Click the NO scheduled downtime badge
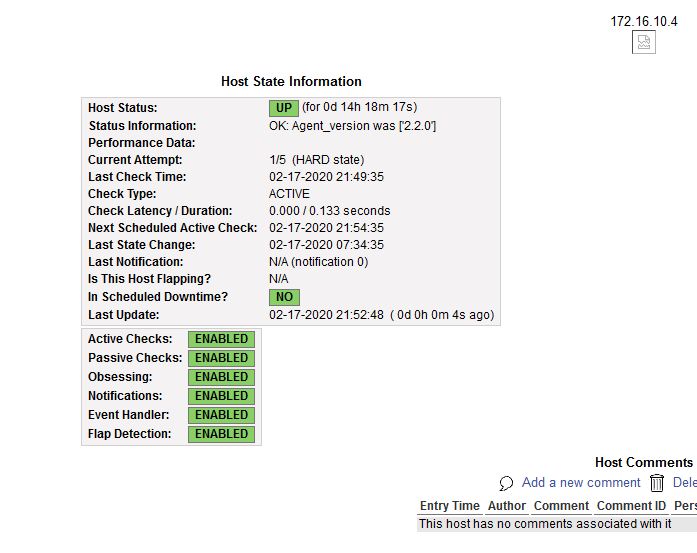 pos(284,297)
